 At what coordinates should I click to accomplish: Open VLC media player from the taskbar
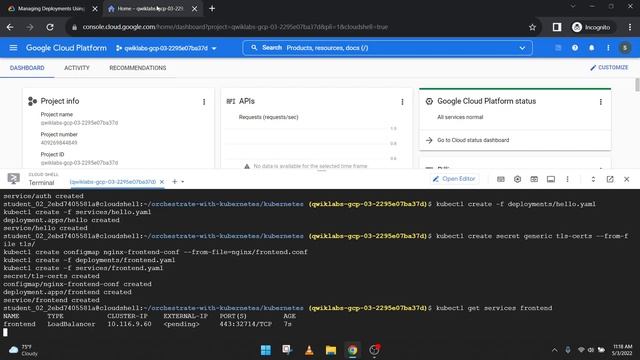coord(309,350)
